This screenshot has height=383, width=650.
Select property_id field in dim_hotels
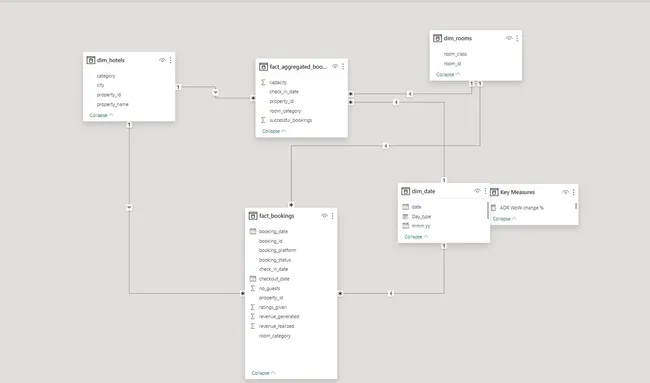pos(109,95)
